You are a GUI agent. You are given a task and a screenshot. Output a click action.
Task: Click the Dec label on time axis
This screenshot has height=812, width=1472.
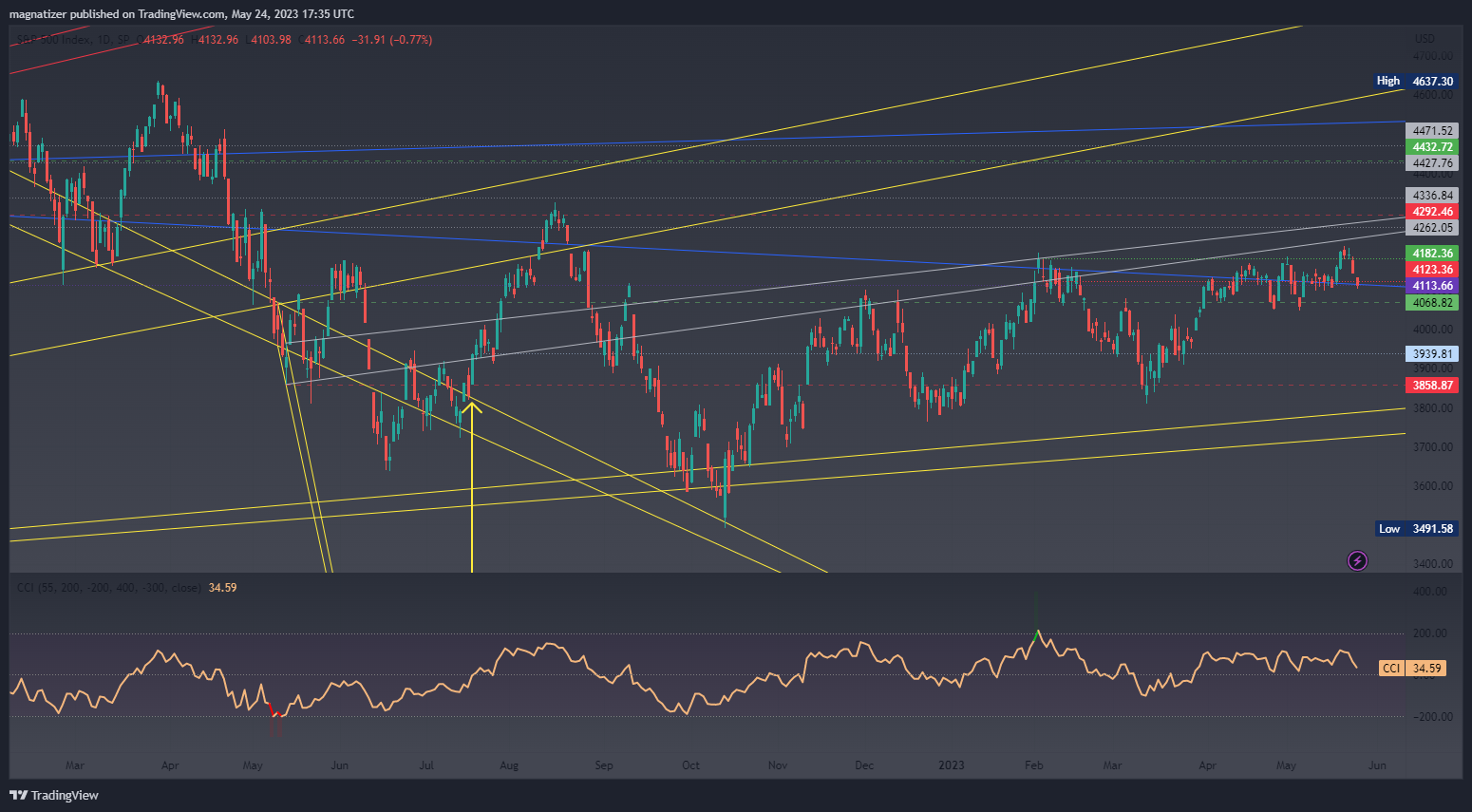[x=864, y=765]
